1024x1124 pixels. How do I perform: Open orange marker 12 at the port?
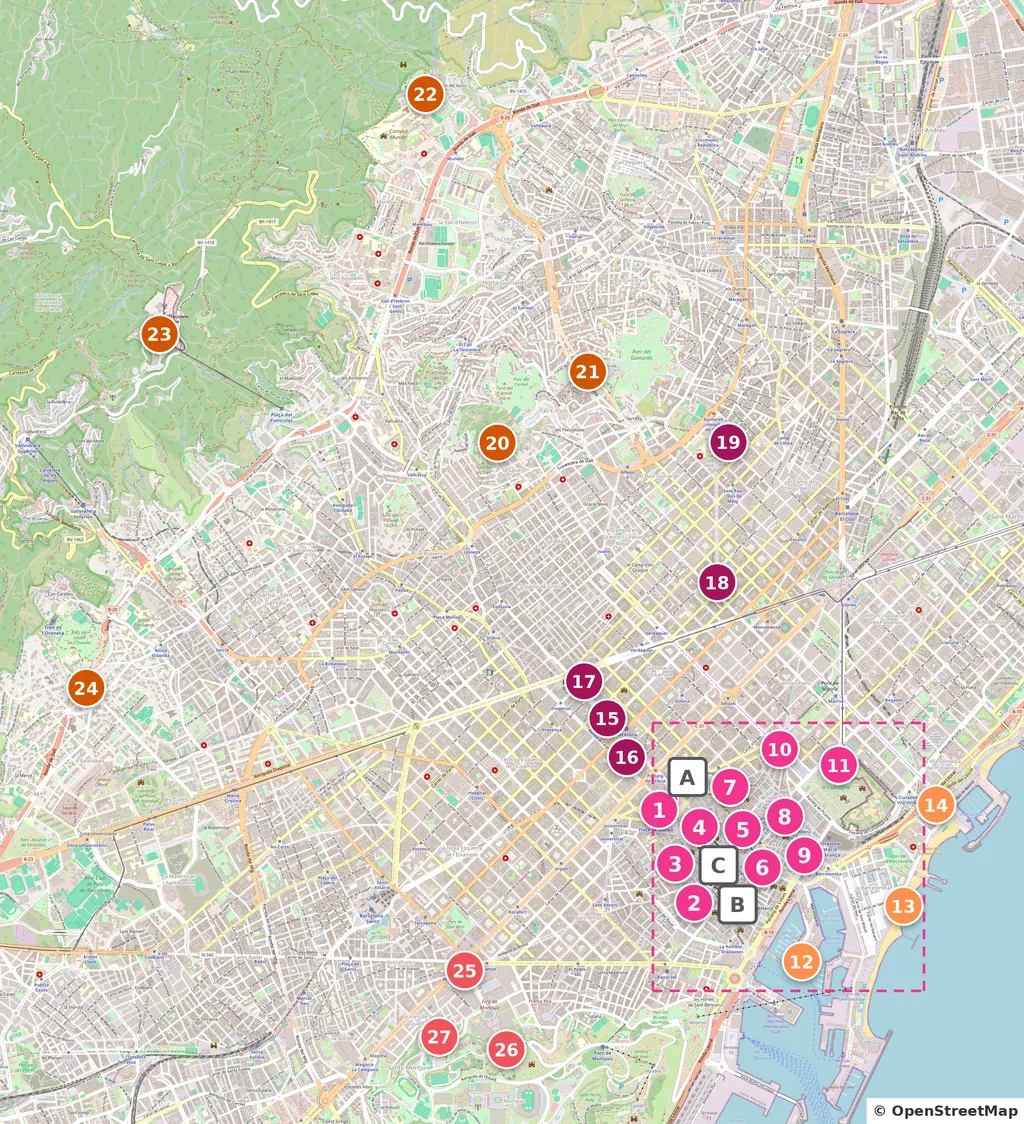801,961
